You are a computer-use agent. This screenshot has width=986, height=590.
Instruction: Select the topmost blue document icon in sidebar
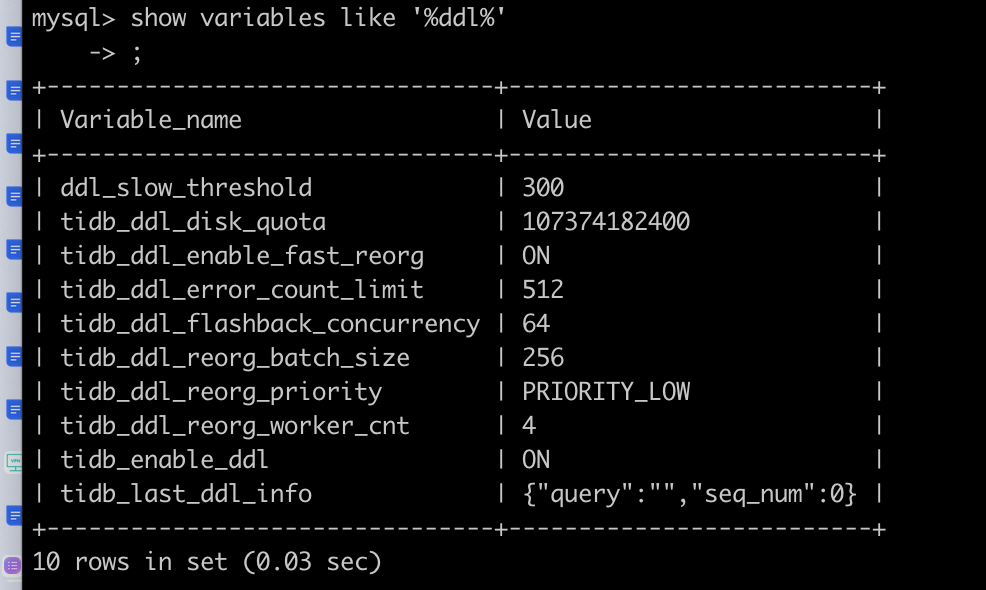click(x=14, y=38)
